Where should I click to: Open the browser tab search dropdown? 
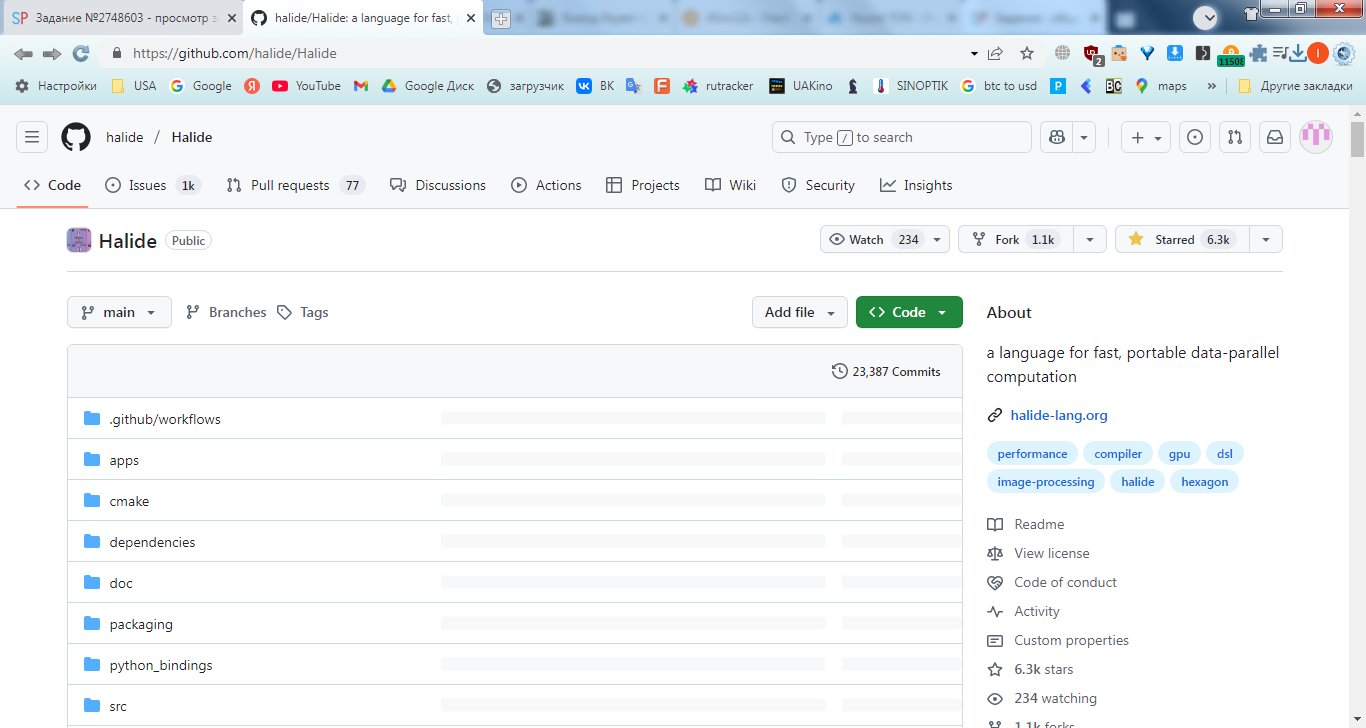click(x=1207, y=16)
